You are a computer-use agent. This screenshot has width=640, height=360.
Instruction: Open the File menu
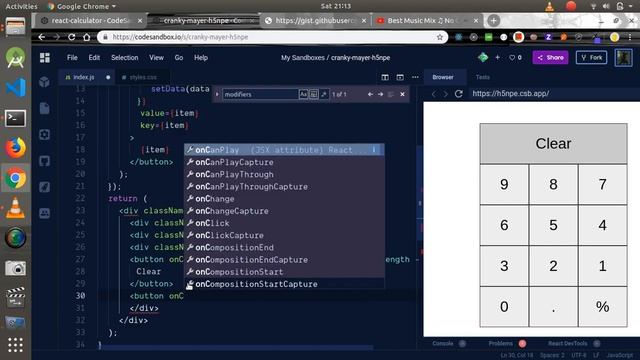[x=72, y=58]
